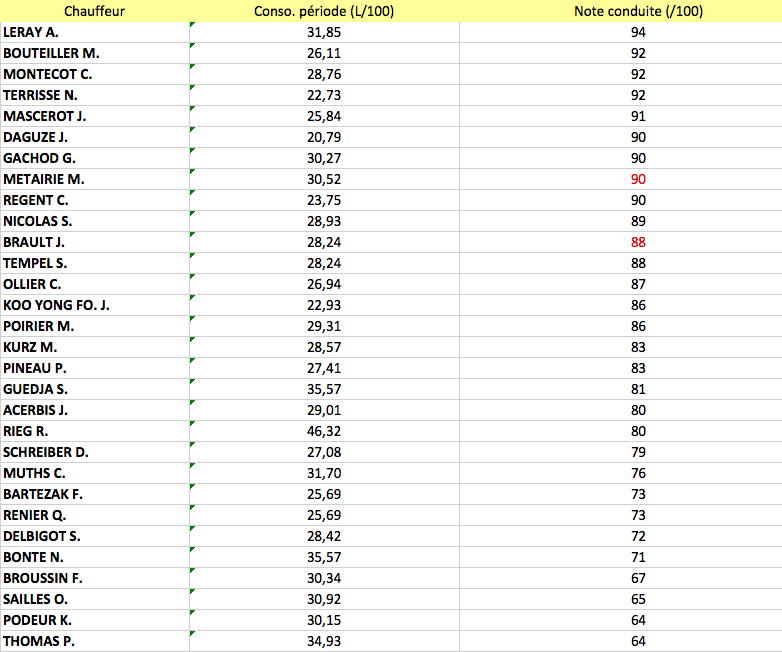Click the score 67 for BROUSSIN F.

638,578
